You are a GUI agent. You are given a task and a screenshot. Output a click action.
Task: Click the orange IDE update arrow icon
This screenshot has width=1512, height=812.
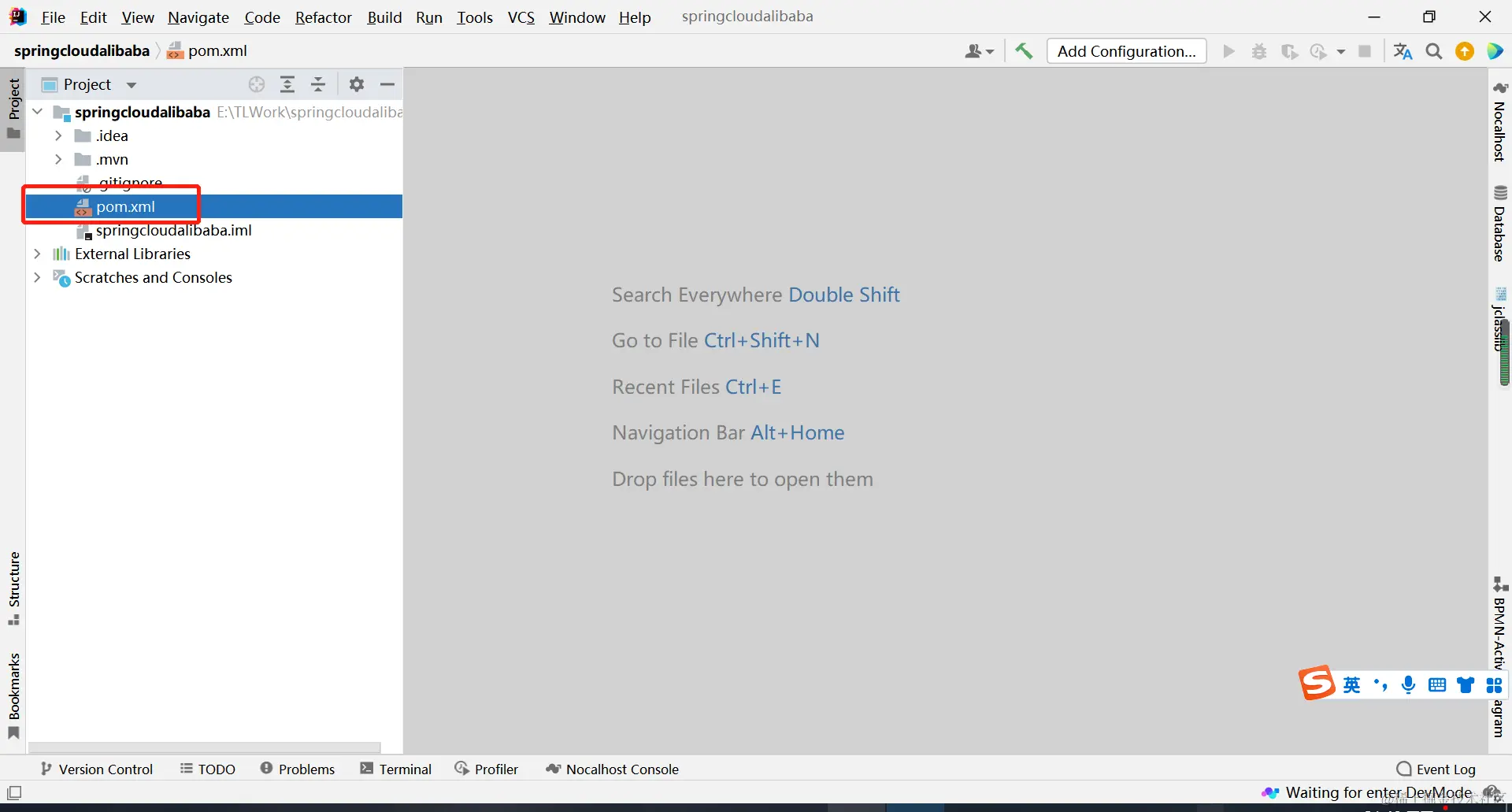[x=1465, y=51]
